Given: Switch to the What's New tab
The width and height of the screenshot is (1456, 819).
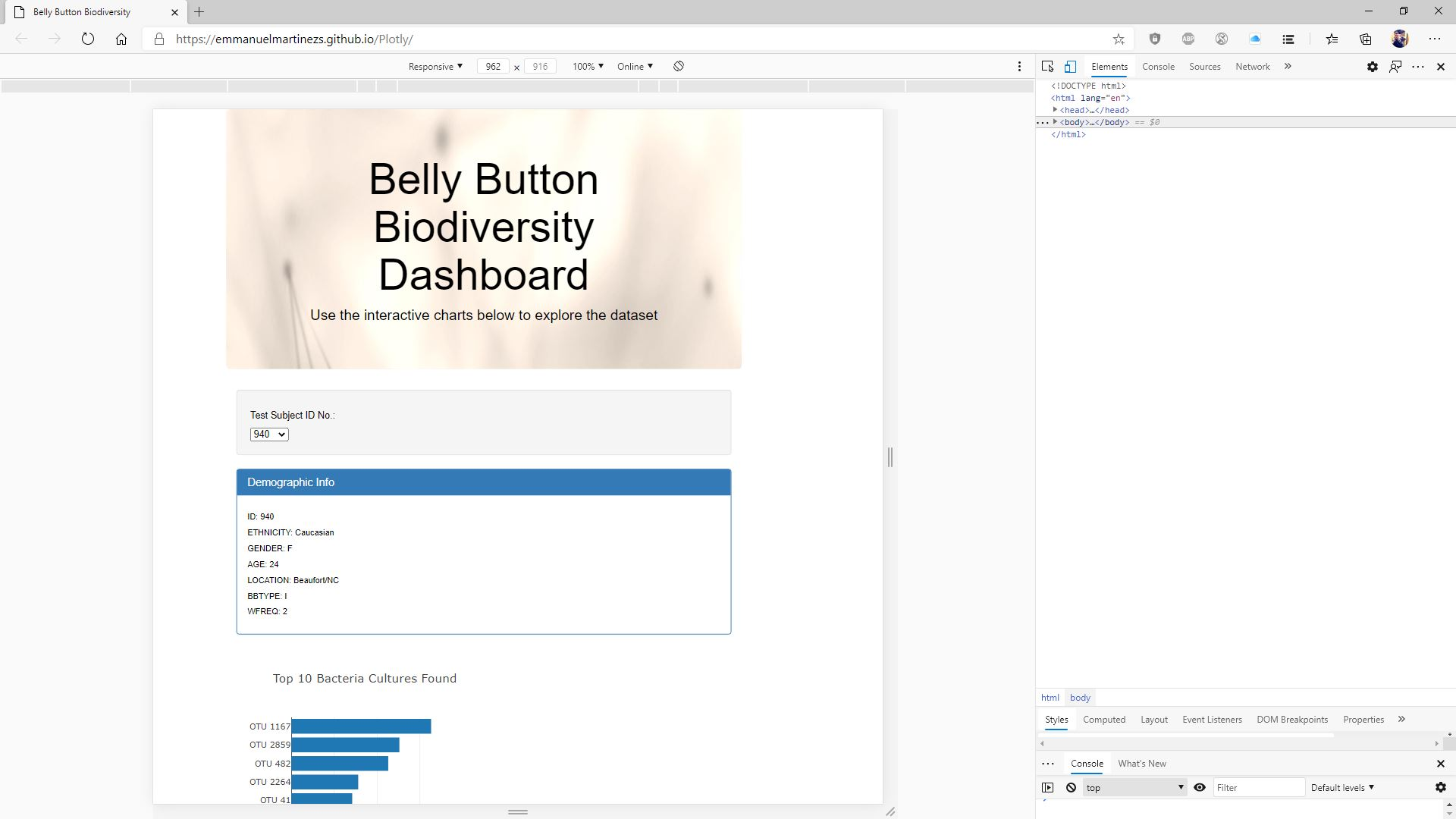Looking at the screenshot, I should [1142, 763].
